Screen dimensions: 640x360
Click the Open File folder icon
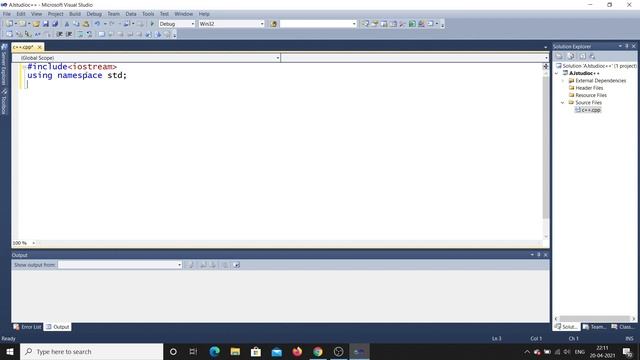click(x=36, y=24)
